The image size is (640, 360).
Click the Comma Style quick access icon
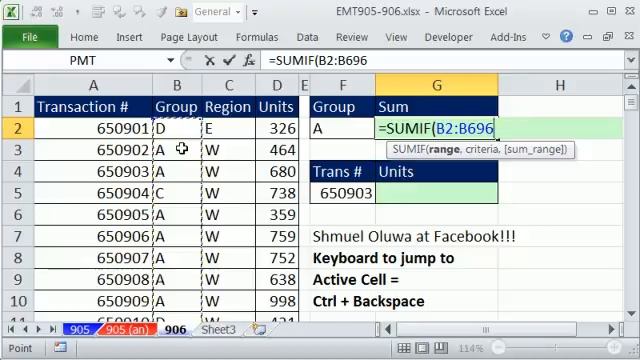(x=77, y=12)
